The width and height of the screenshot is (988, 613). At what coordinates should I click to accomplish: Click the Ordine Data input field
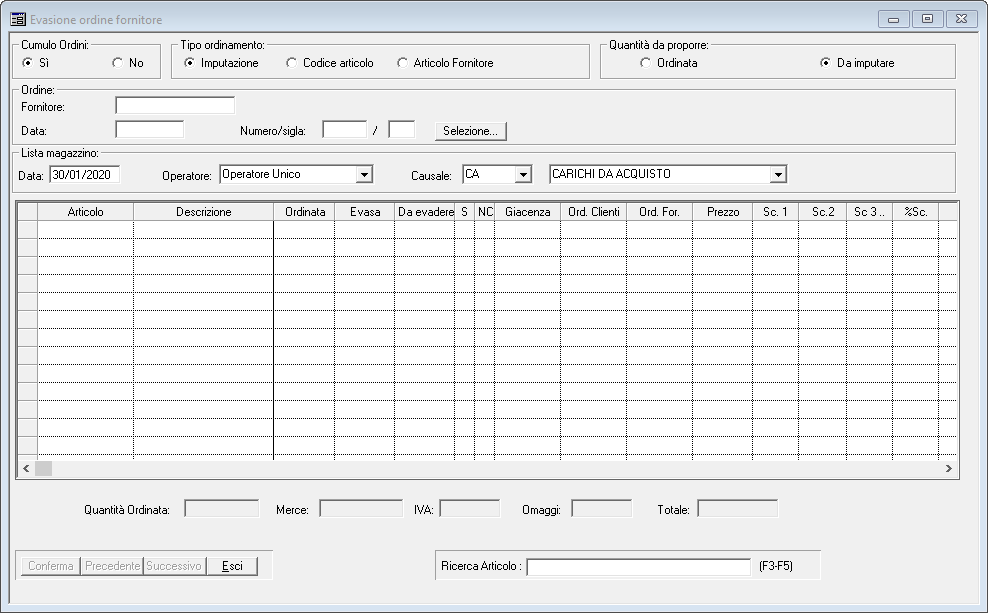click(x=149, y=129)
